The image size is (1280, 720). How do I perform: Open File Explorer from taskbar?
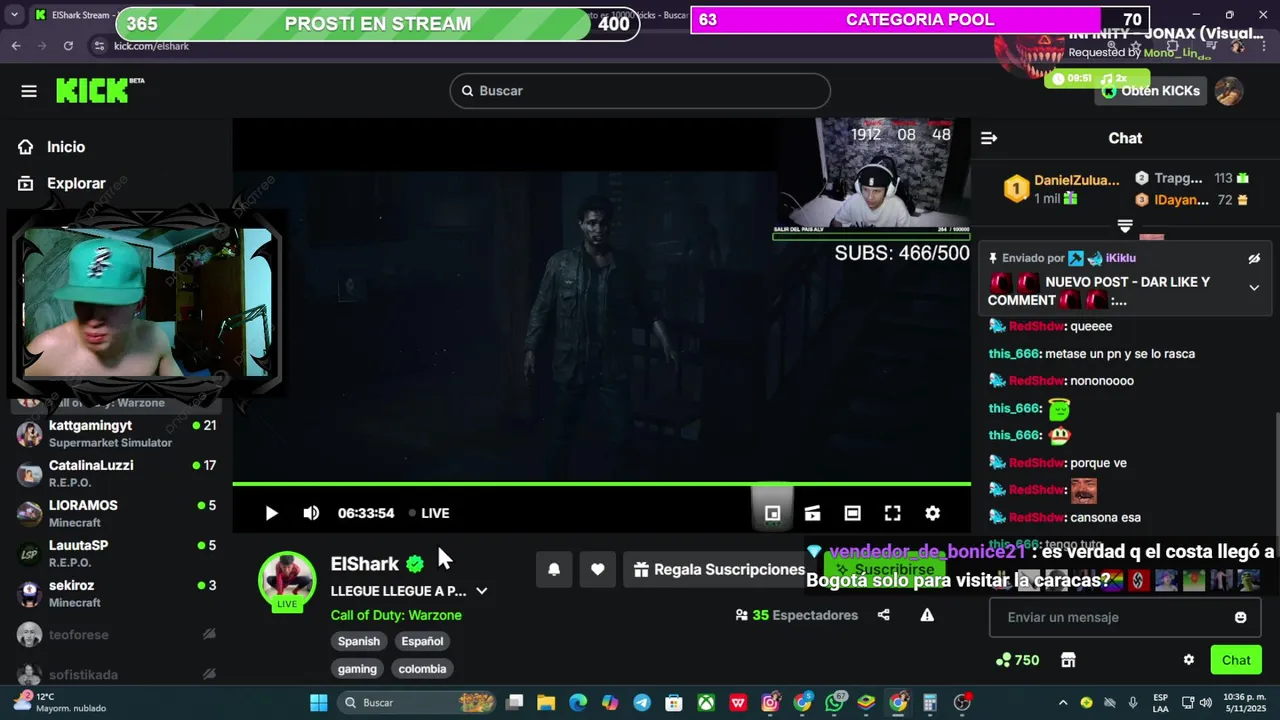click(x=546, y=703)
